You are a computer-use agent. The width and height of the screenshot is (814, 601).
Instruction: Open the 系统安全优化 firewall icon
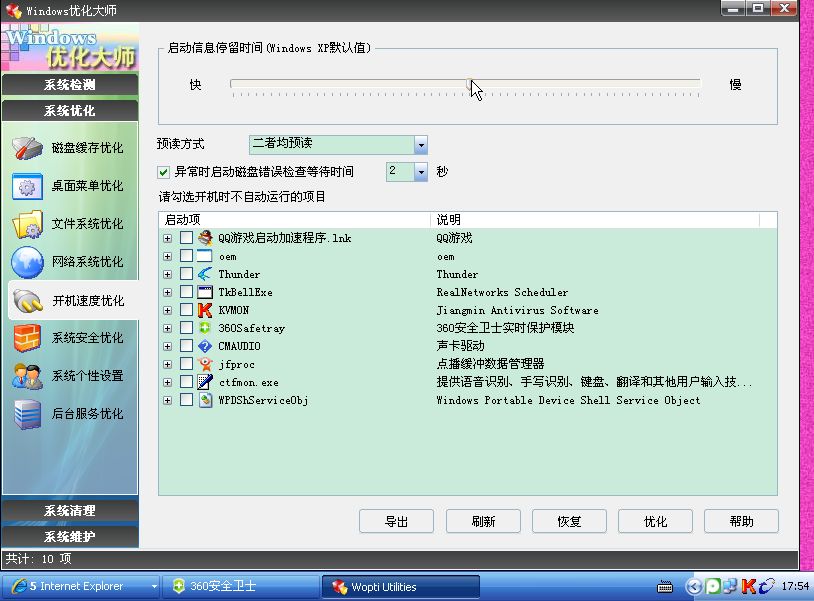(27, 338)
